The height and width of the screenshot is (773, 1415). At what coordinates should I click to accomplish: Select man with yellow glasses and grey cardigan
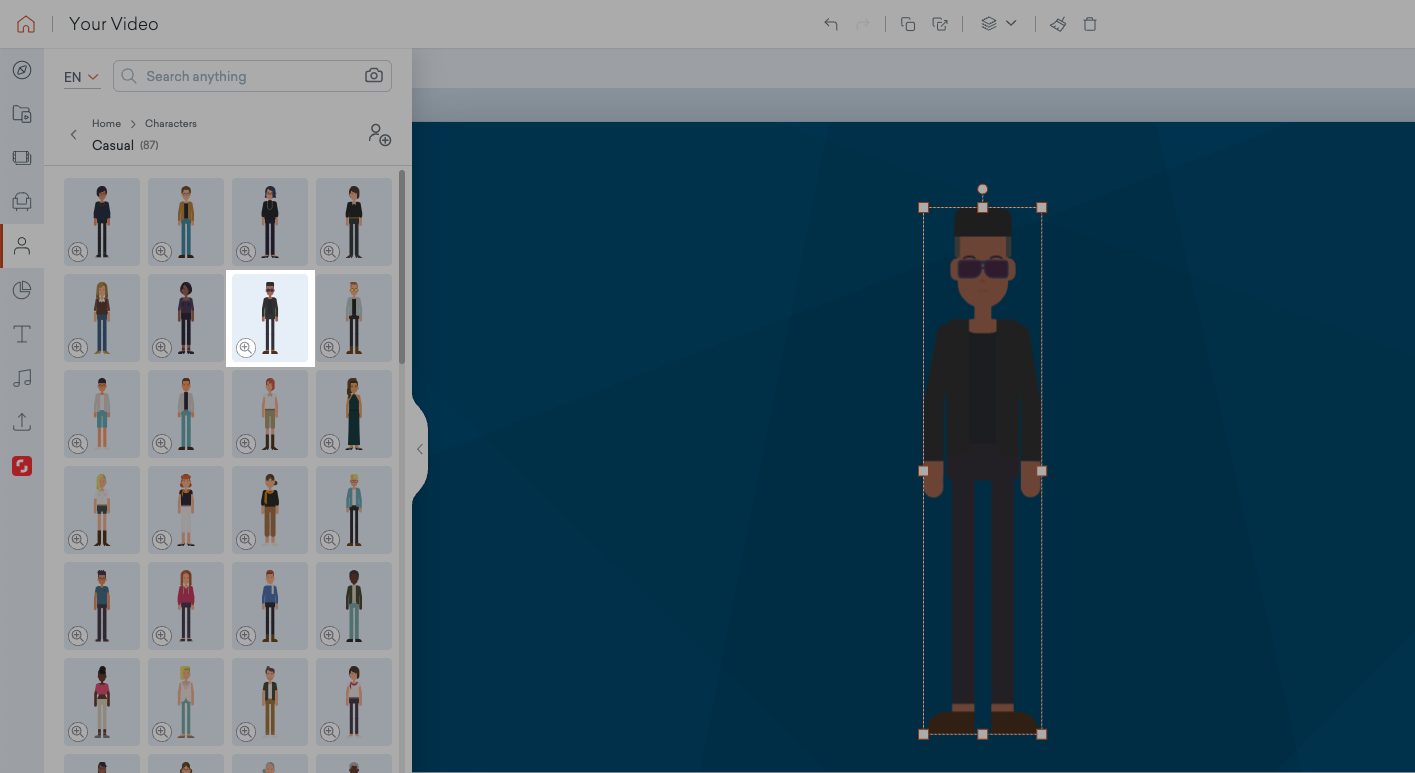coord(354,318)
